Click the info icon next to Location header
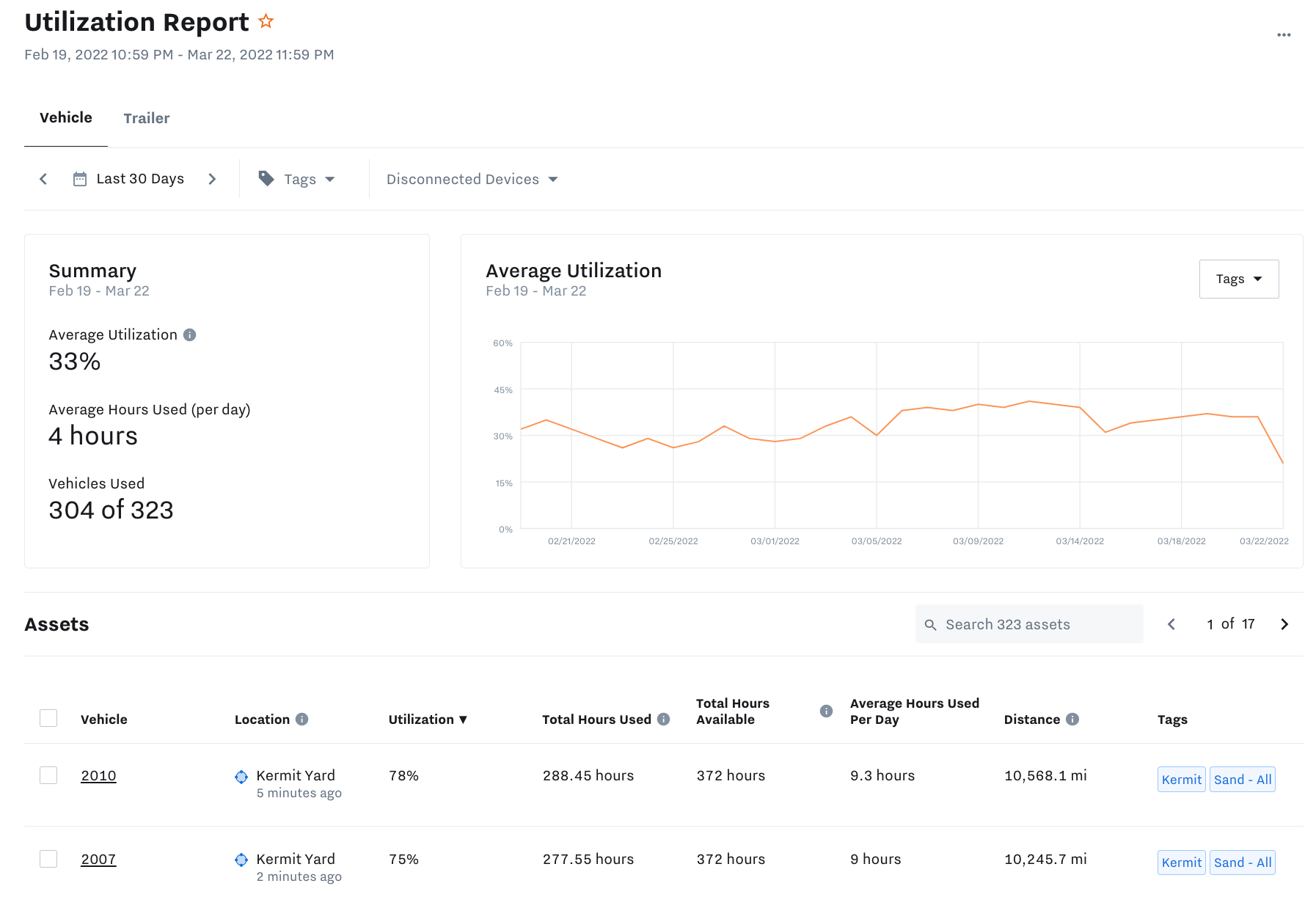The image size is (1316, 908). tap(301, 720)
